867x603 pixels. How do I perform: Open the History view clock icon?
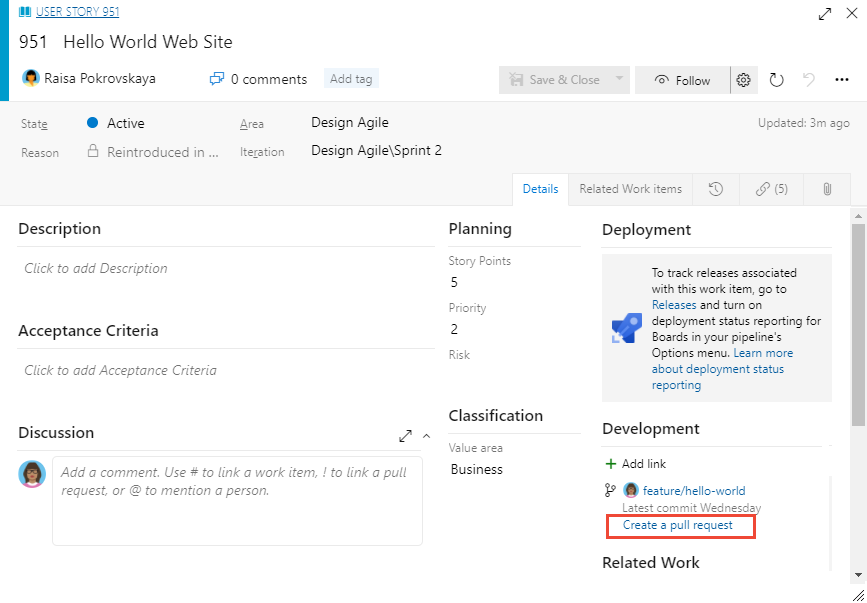(716, 189)
